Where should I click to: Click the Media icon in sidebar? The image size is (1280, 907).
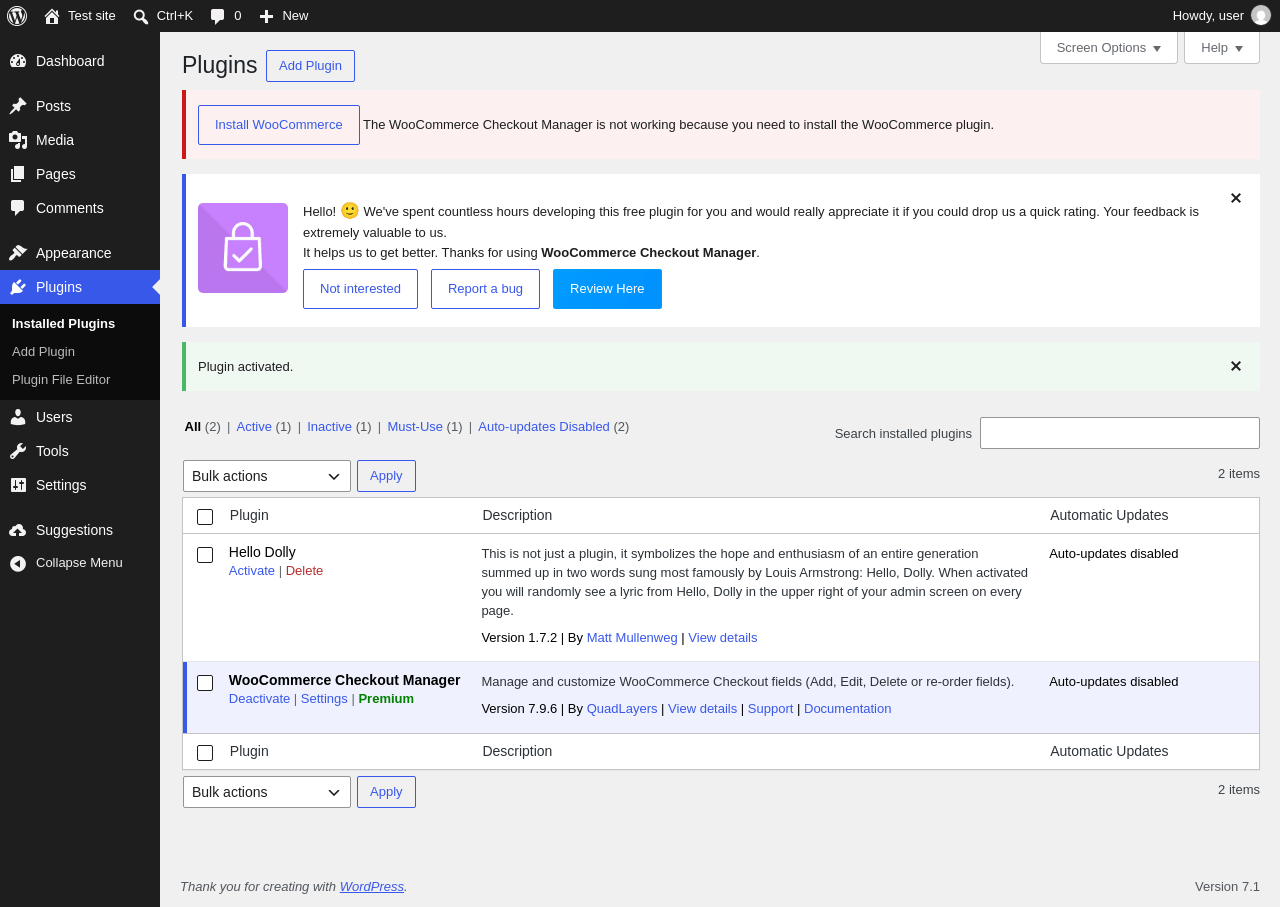[18, 140]
